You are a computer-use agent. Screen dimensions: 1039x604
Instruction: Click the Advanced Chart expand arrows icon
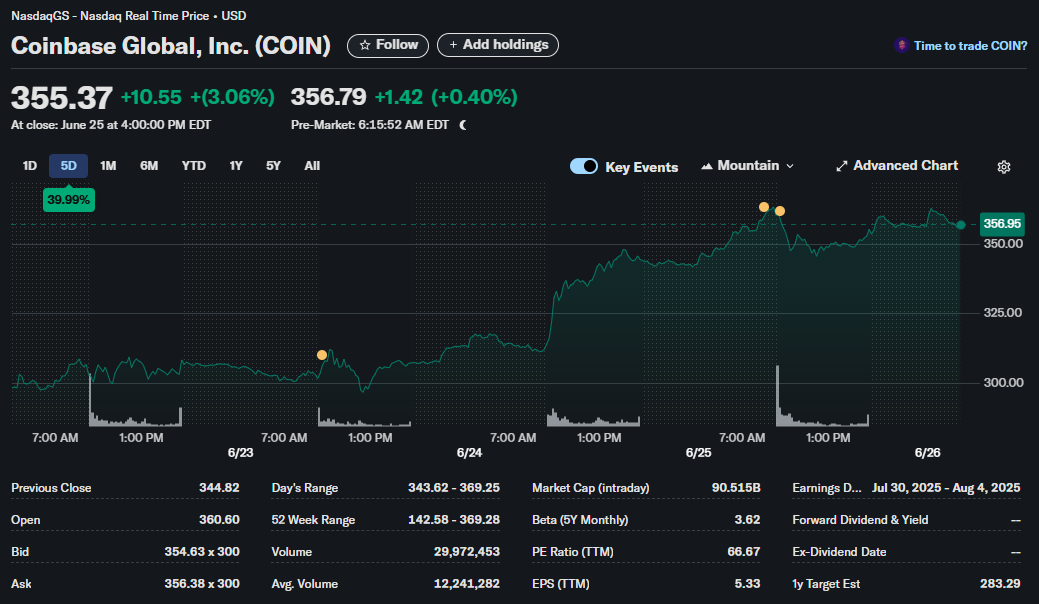[842, 166]
